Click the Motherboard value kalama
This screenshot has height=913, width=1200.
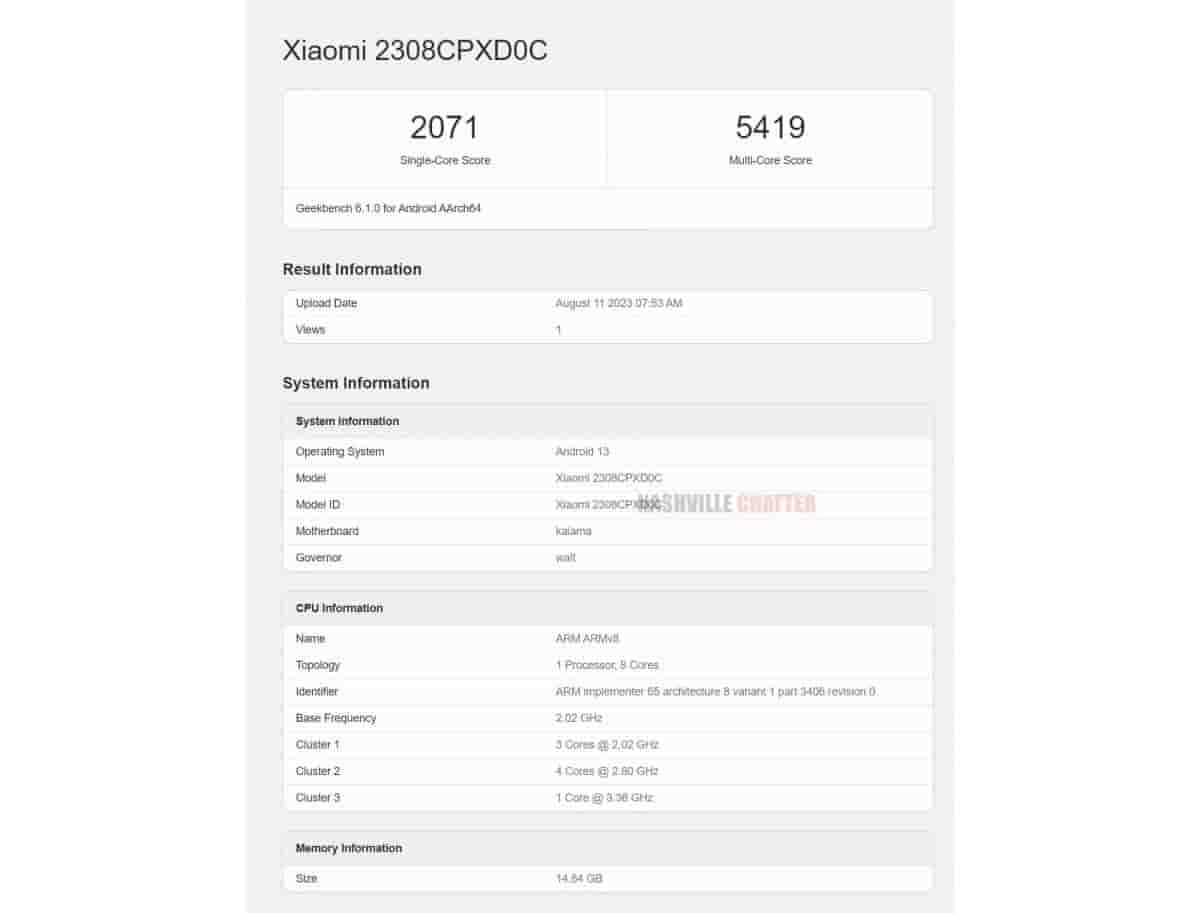coord(573,531)
